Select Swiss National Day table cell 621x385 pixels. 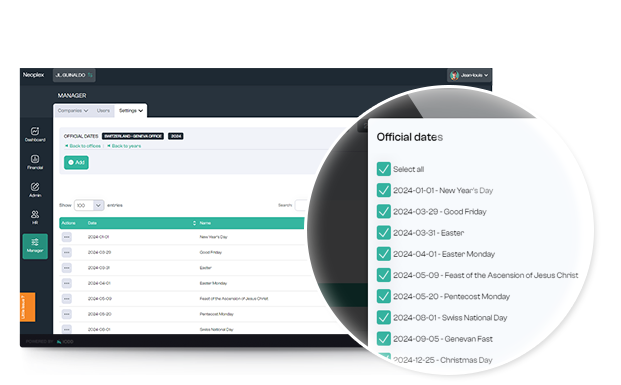tap(216, 329)
